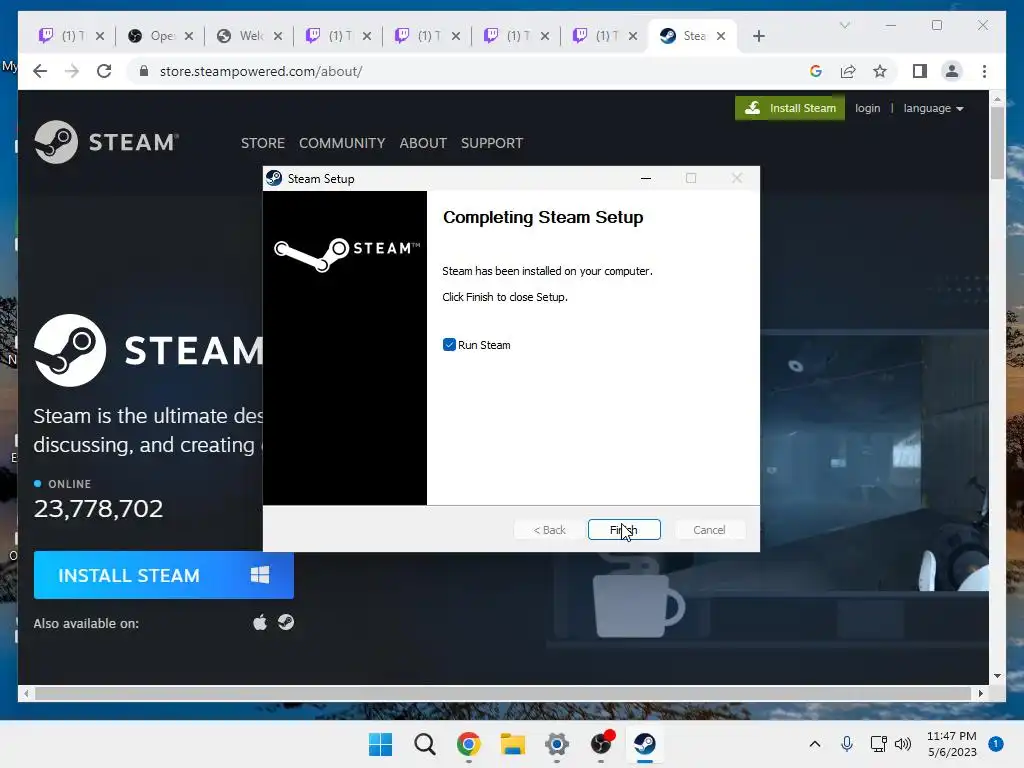Bookmark this page with star icon
Viewport: 1024px width, 768px height.
click(x=880, y=71)
